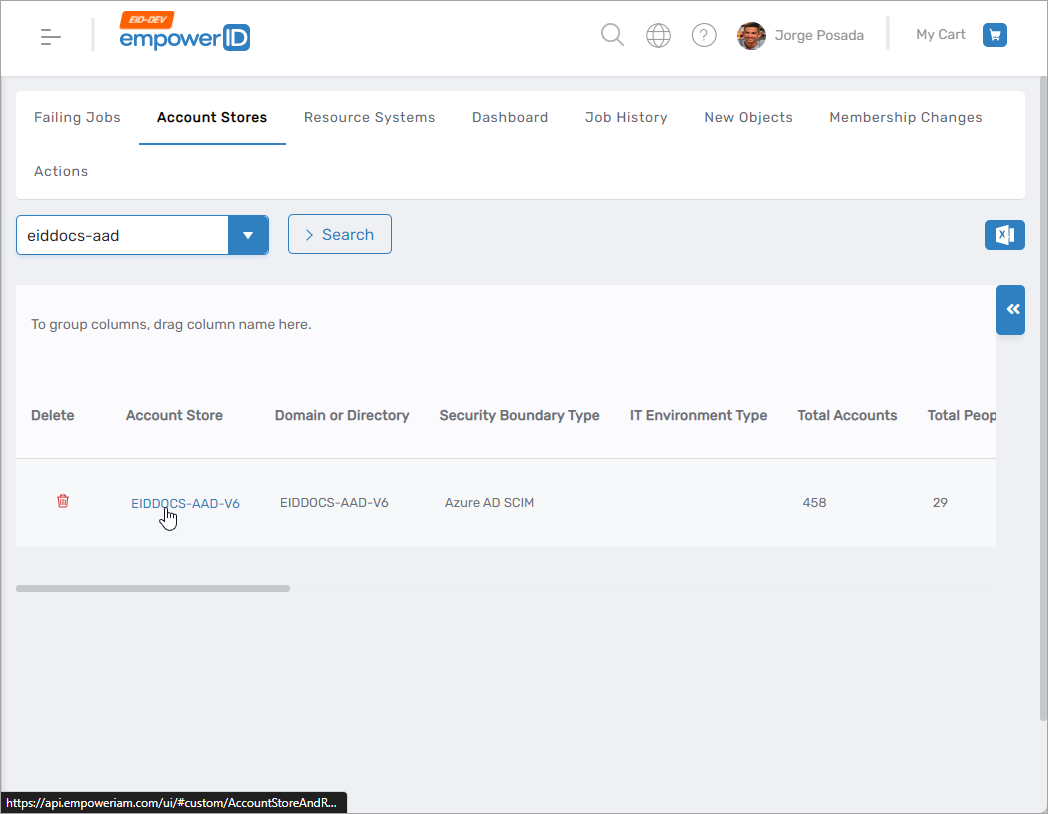The image size is (1048, 814).
Task: Click the eiddocs-aad search input field
Action: [121, 236]
